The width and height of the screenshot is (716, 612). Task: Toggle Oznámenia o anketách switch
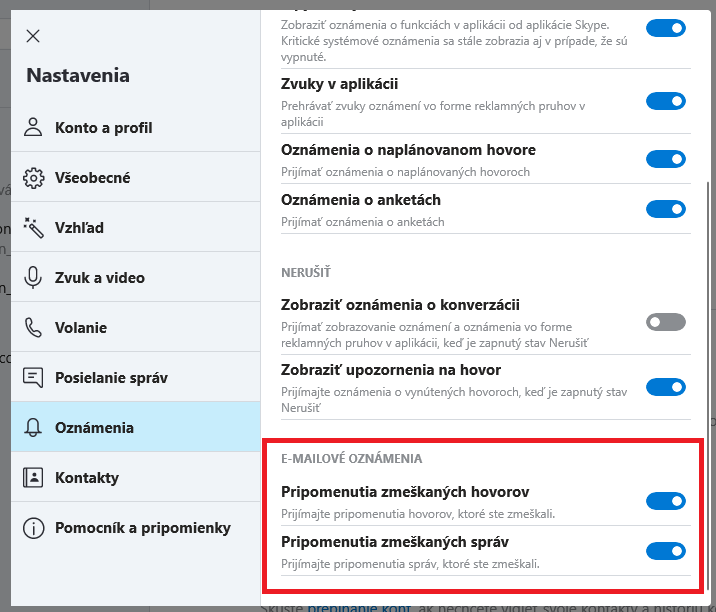click(666, 209)
